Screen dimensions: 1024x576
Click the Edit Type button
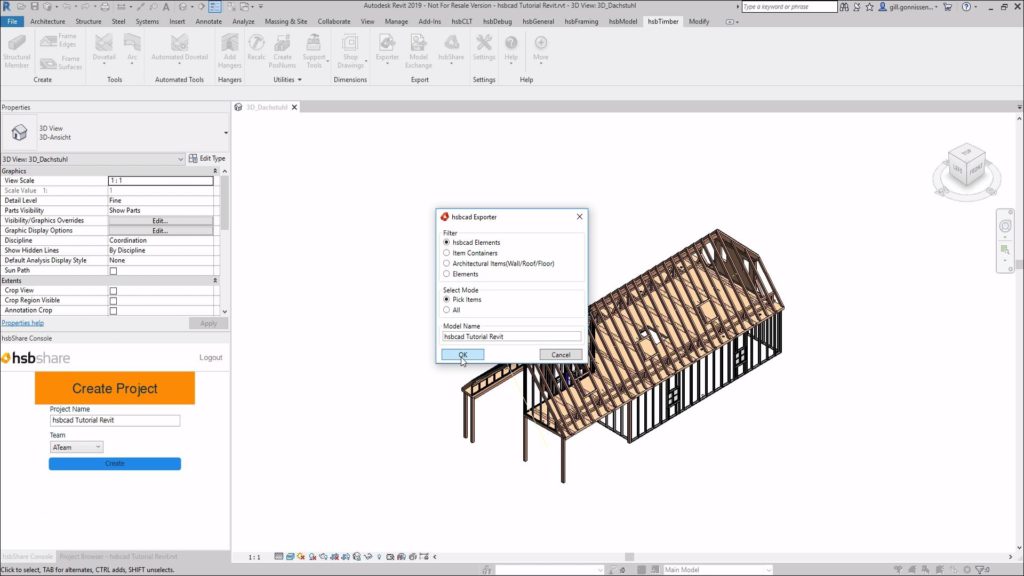click(207, 159)
